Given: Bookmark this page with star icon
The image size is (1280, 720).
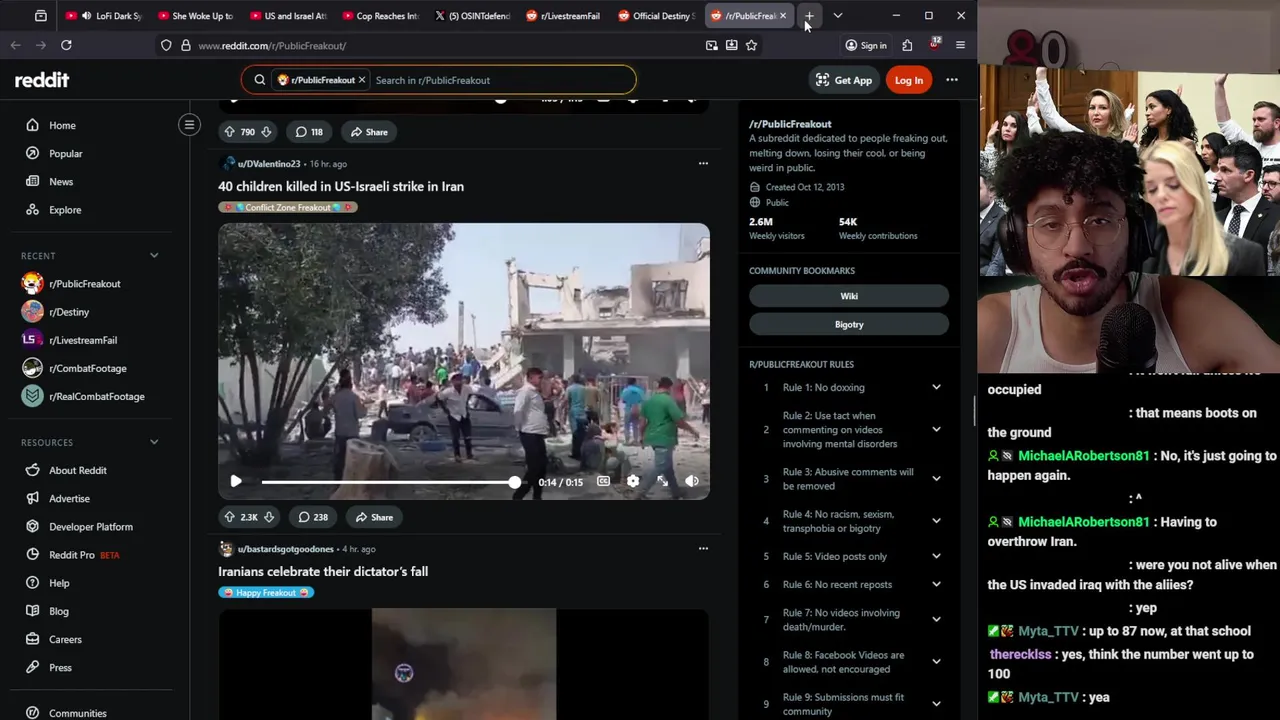Looking at the screenshot, I should (x=751, y=45).
